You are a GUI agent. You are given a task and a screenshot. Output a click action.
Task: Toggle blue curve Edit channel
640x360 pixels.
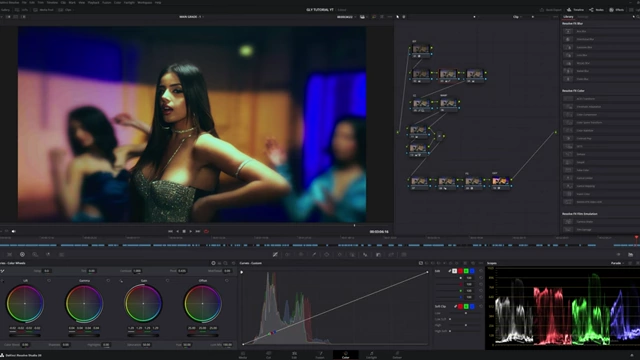[472, 271]
